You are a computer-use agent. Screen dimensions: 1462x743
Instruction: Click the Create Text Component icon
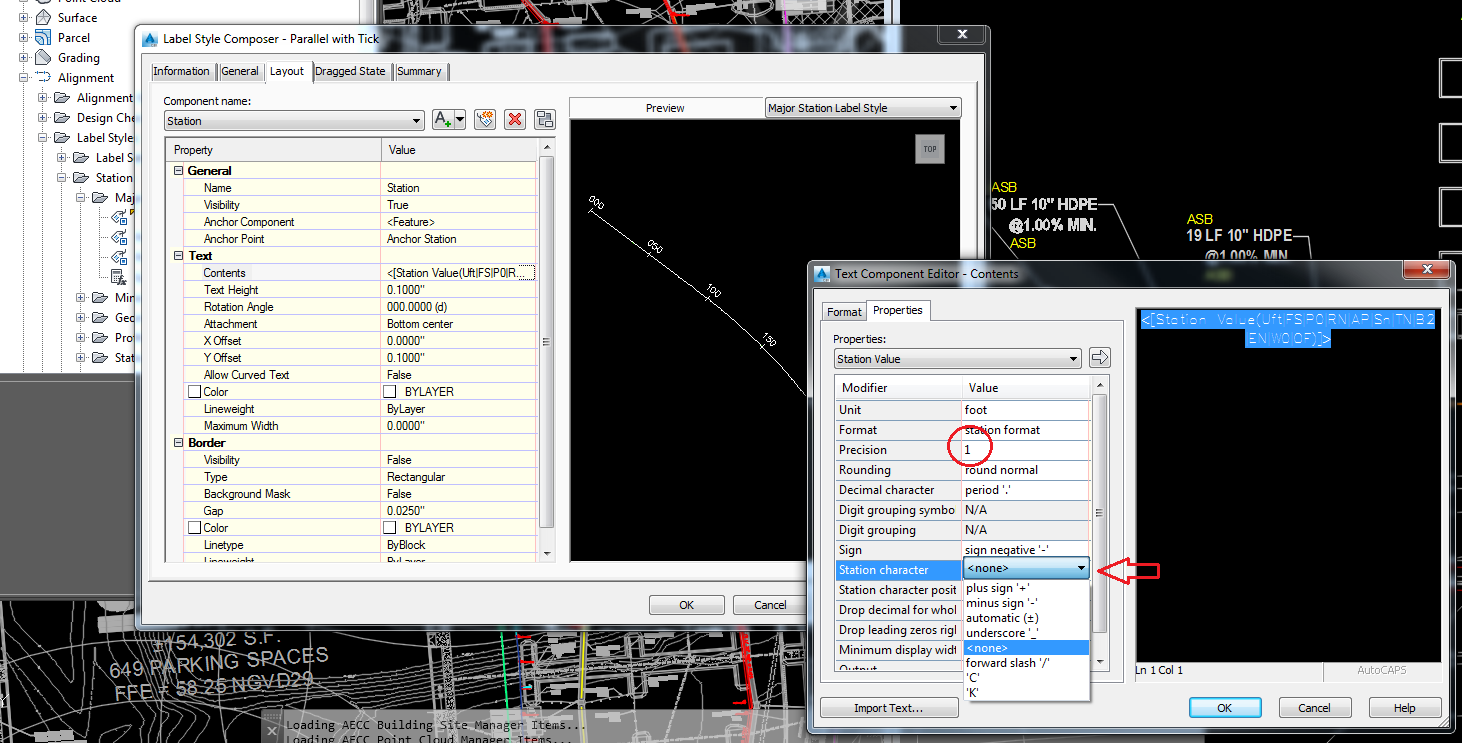point(440,118)
